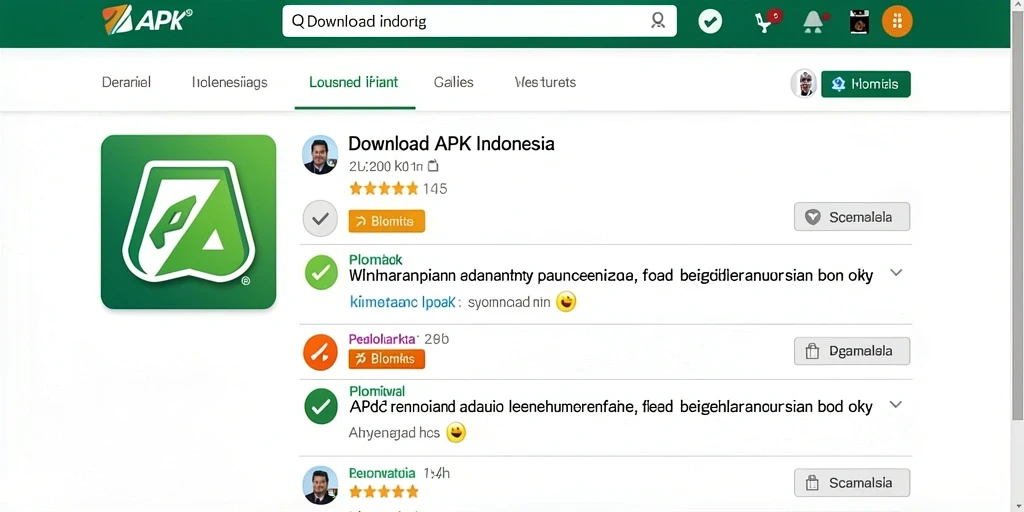Click the search field 'Download indorig'
Viewport: 1024px width, 512px height.
[x=479, y=21]
